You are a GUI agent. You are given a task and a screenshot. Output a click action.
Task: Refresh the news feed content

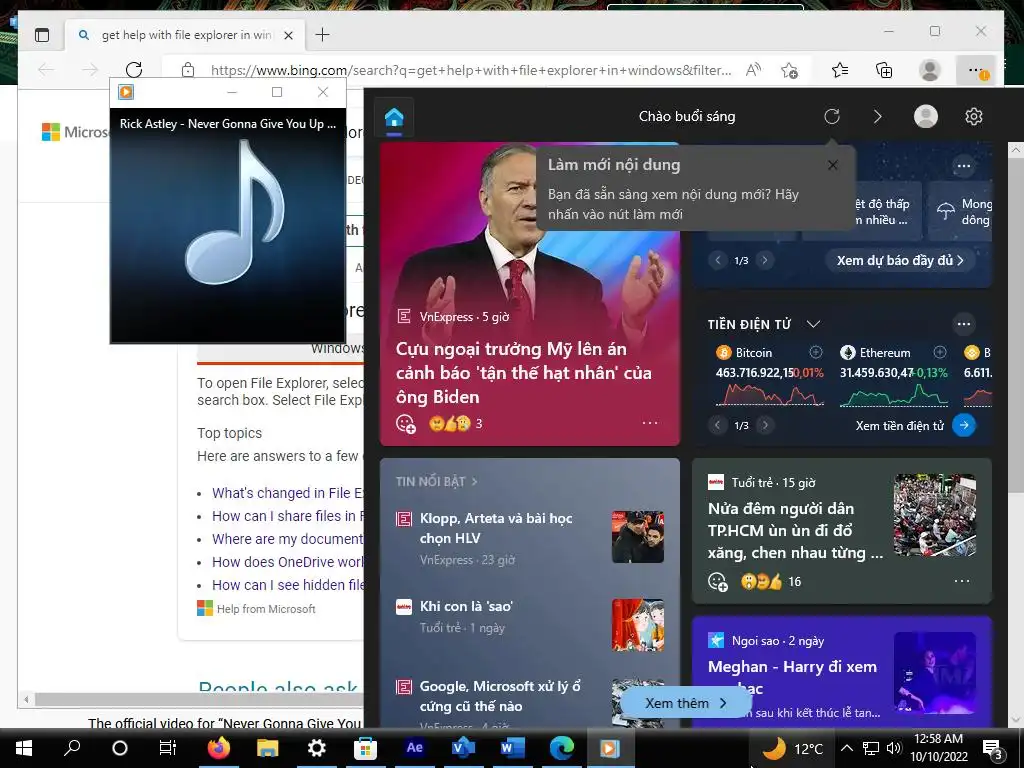pyautogui.click(x=831, y=116)
